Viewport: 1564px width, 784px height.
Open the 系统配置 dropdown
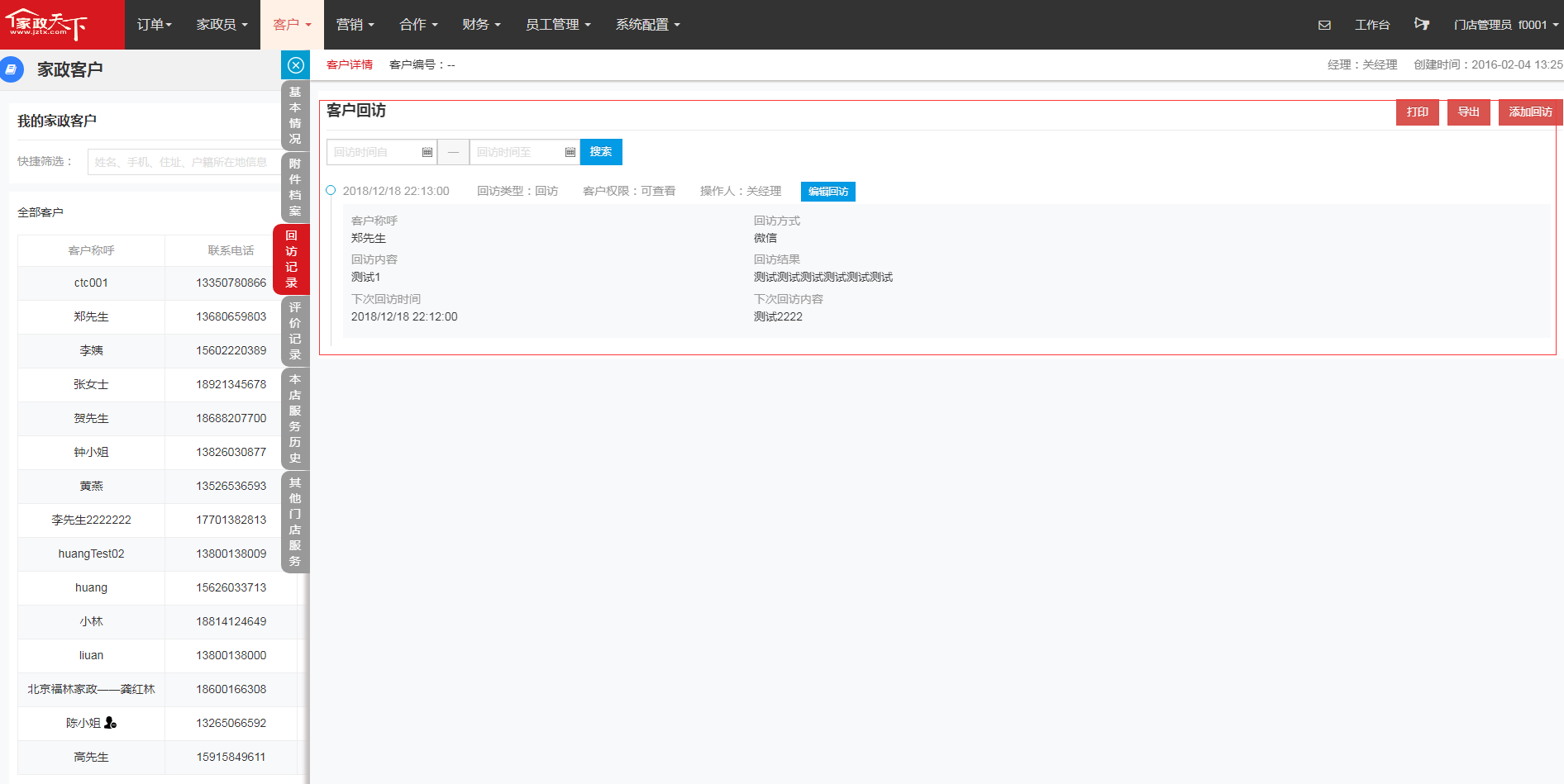click(x=648, y=25)
